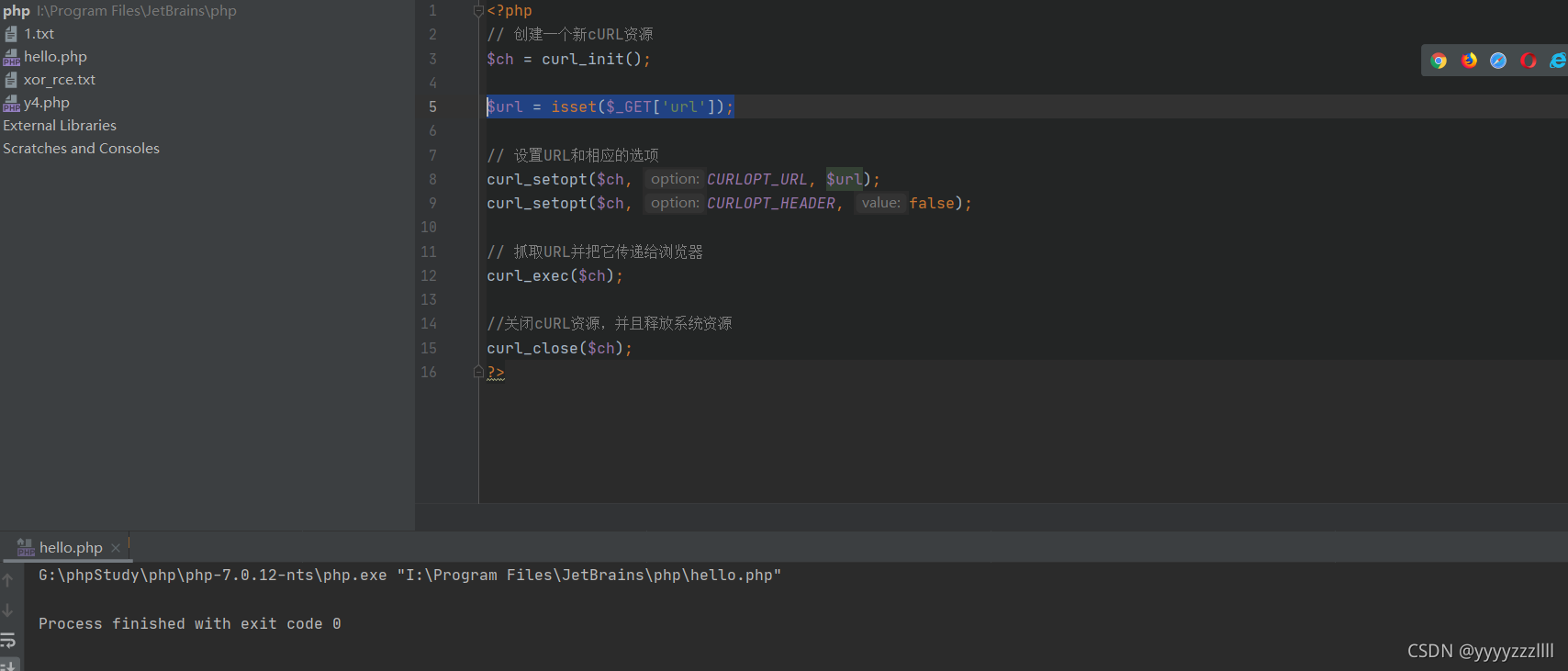Click the comment '设置URL和相应的选项'
Image resolution: width=1568 pixels, height=671 pixels.
[587, 156]
